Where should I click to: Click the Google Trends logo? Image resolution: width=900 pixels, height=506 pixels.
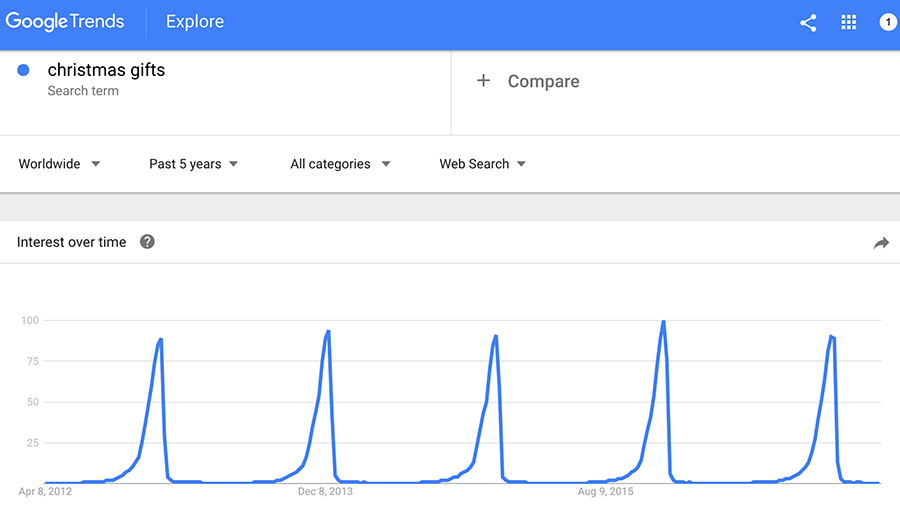[65, 22]
